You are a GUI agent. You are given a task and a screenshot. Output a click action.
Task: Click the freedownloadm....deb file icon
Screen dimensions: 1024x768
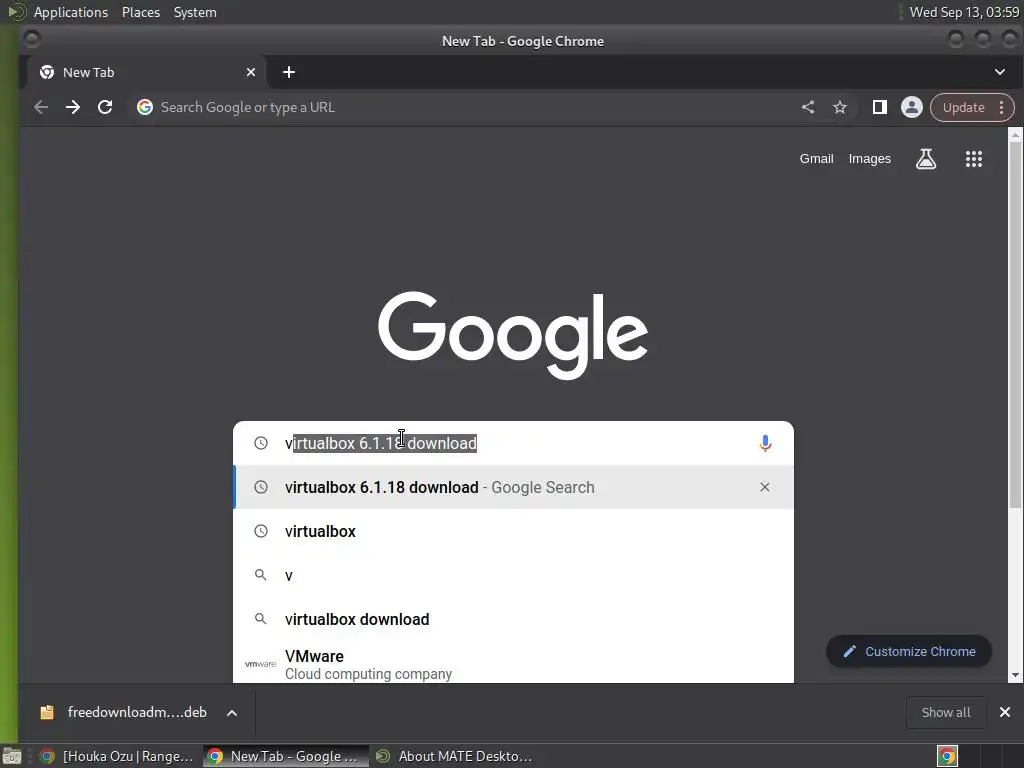pyautogui.click(x=47, y=712)
